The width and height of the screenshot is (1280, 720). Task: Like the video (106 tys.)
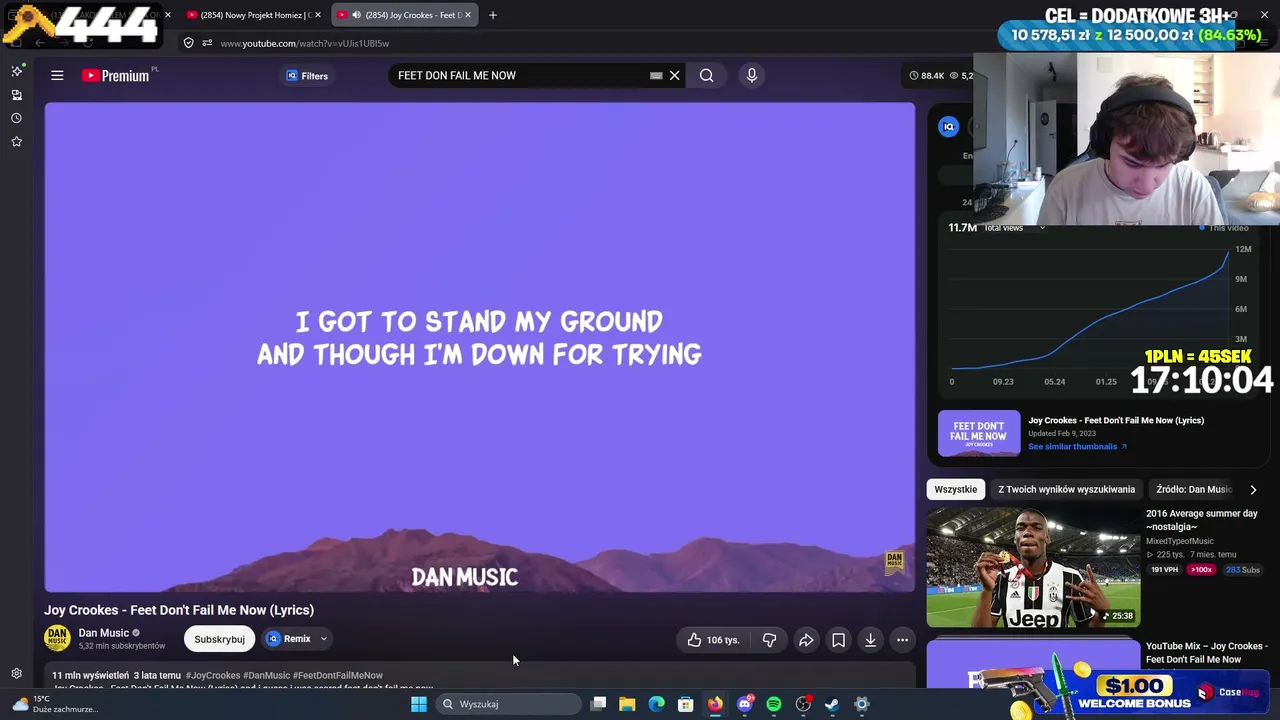pyautogui.click(x=713, y=640)
